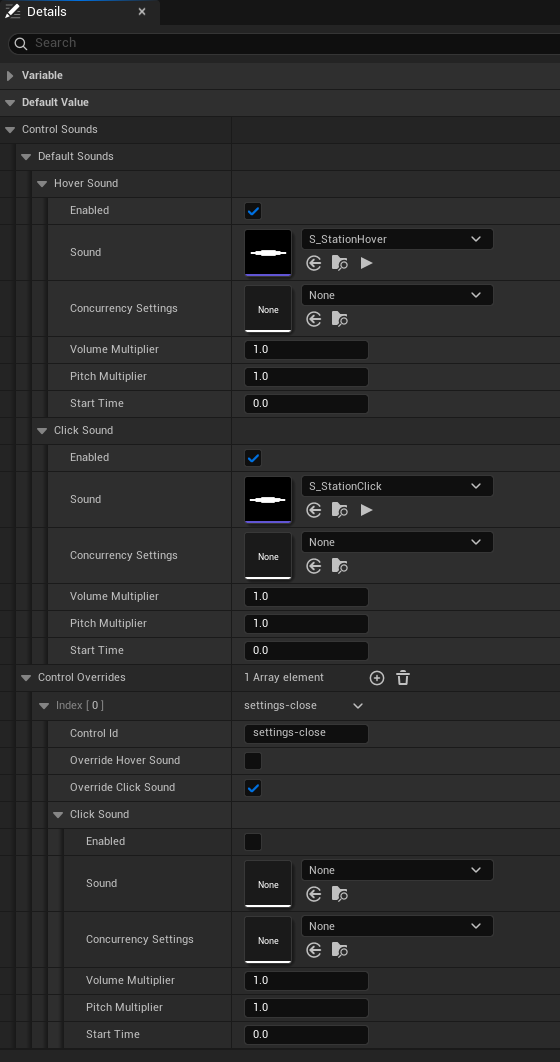Click the 'Override Hover Sound' label

click(125, 761)
